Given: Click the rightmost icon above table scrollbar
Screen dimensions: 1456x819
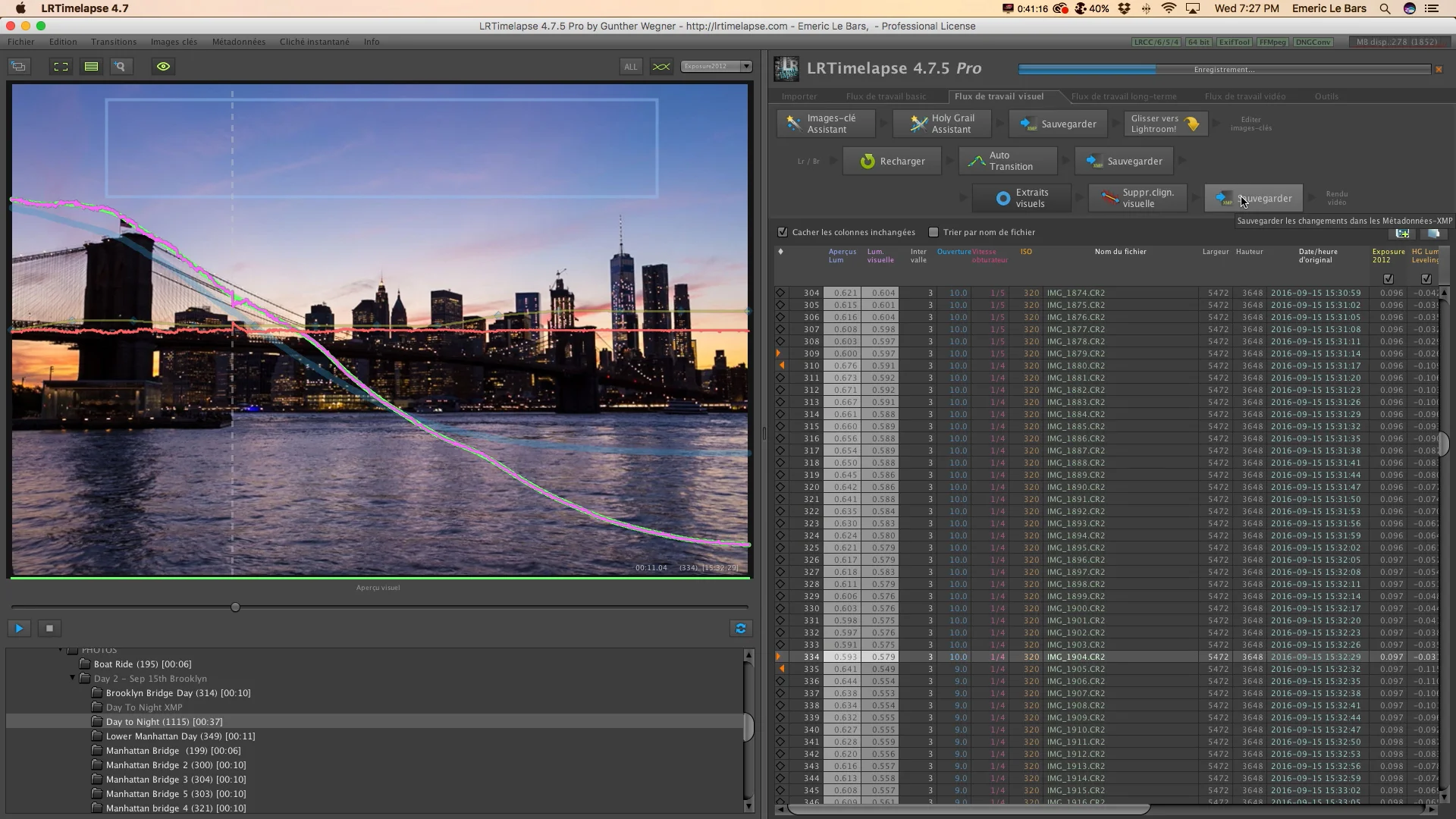Looking at the screenshot, I should pyautogui.click(x=1433, y=234).
